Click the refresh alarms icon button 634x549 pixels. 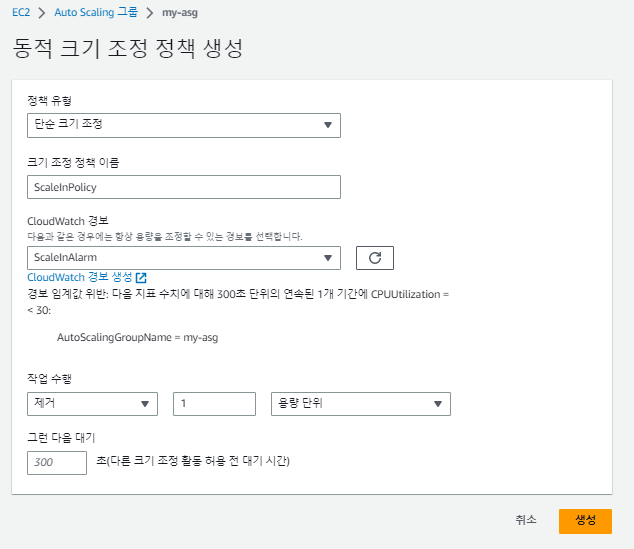click(x=375, y=258)
